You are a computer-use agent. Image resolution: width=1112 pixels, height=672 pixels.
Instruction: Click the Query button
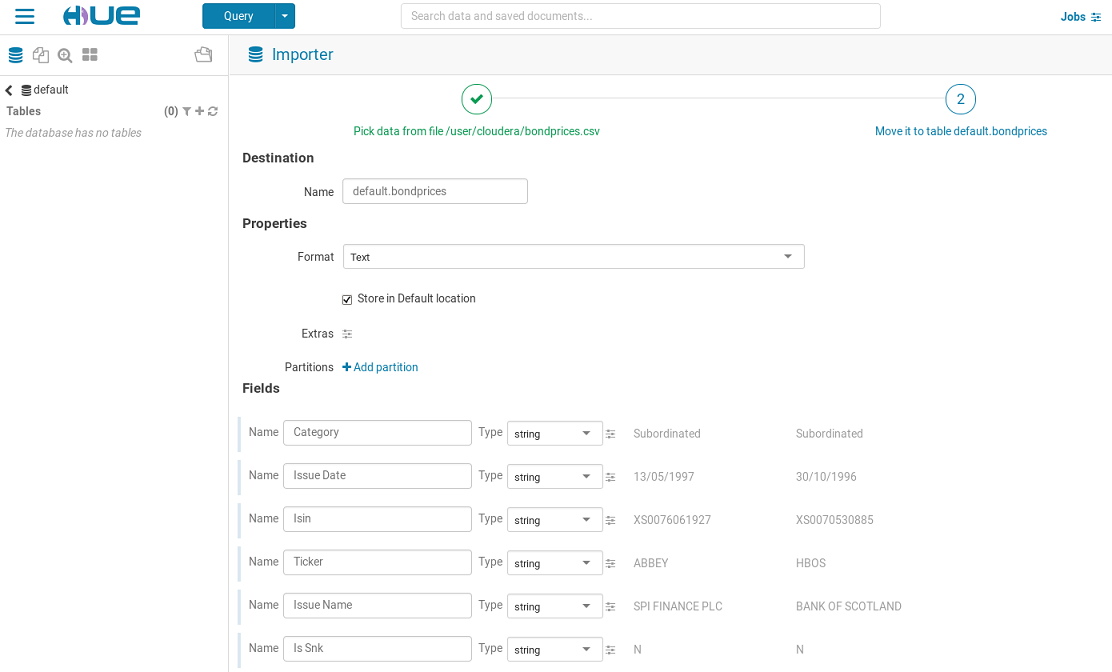238,16
